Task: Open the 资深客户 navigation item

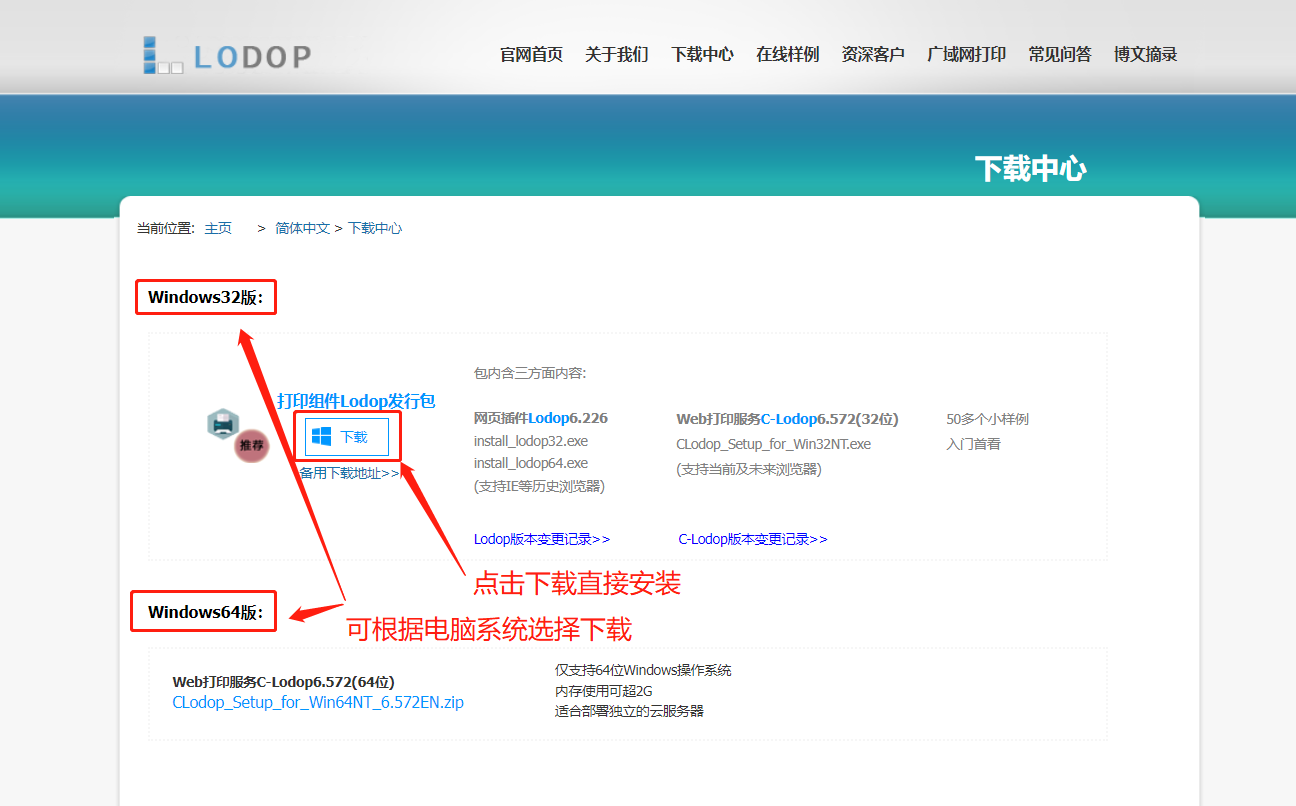Action: pos(873,55)
